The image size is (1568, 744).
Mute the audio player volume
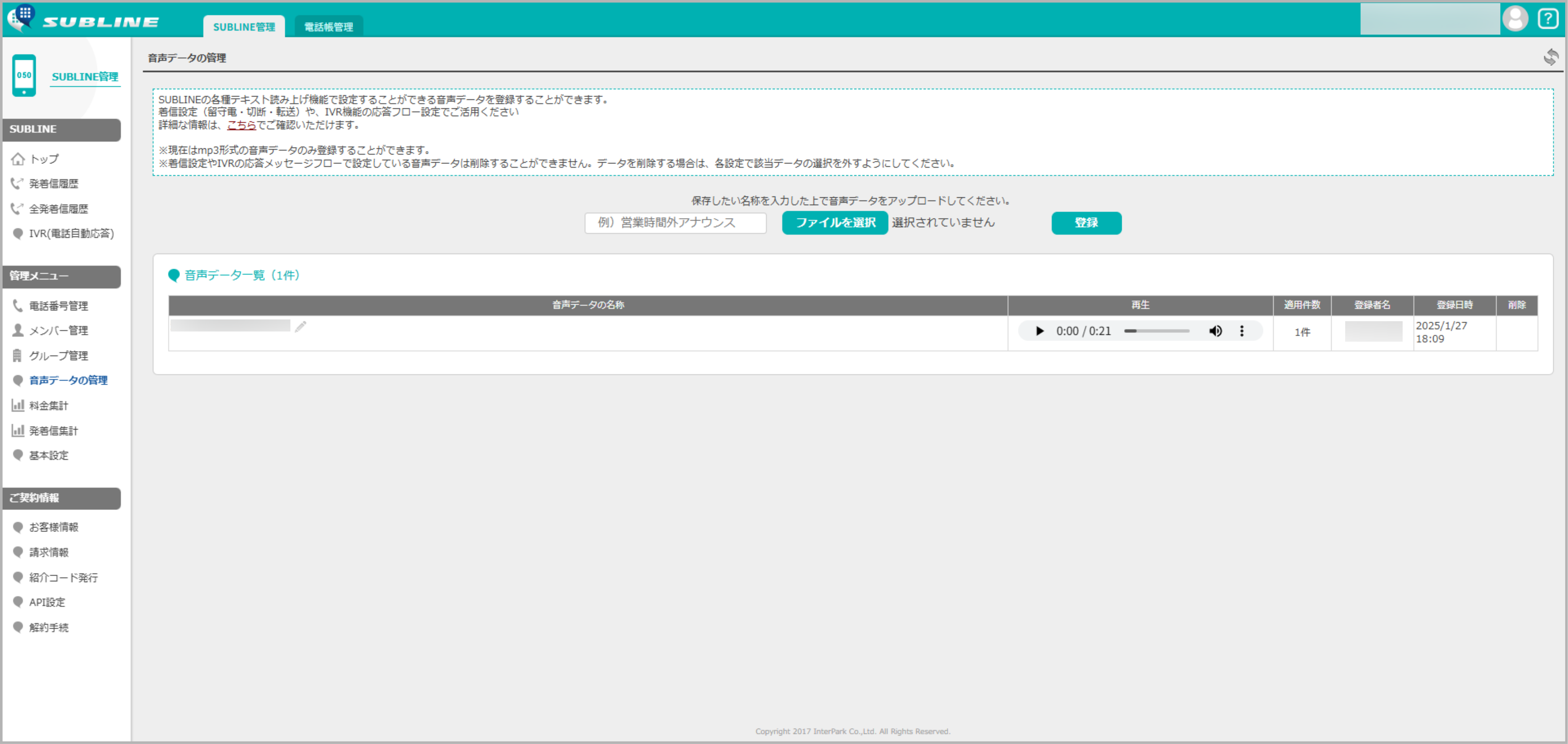(1216, 331)
